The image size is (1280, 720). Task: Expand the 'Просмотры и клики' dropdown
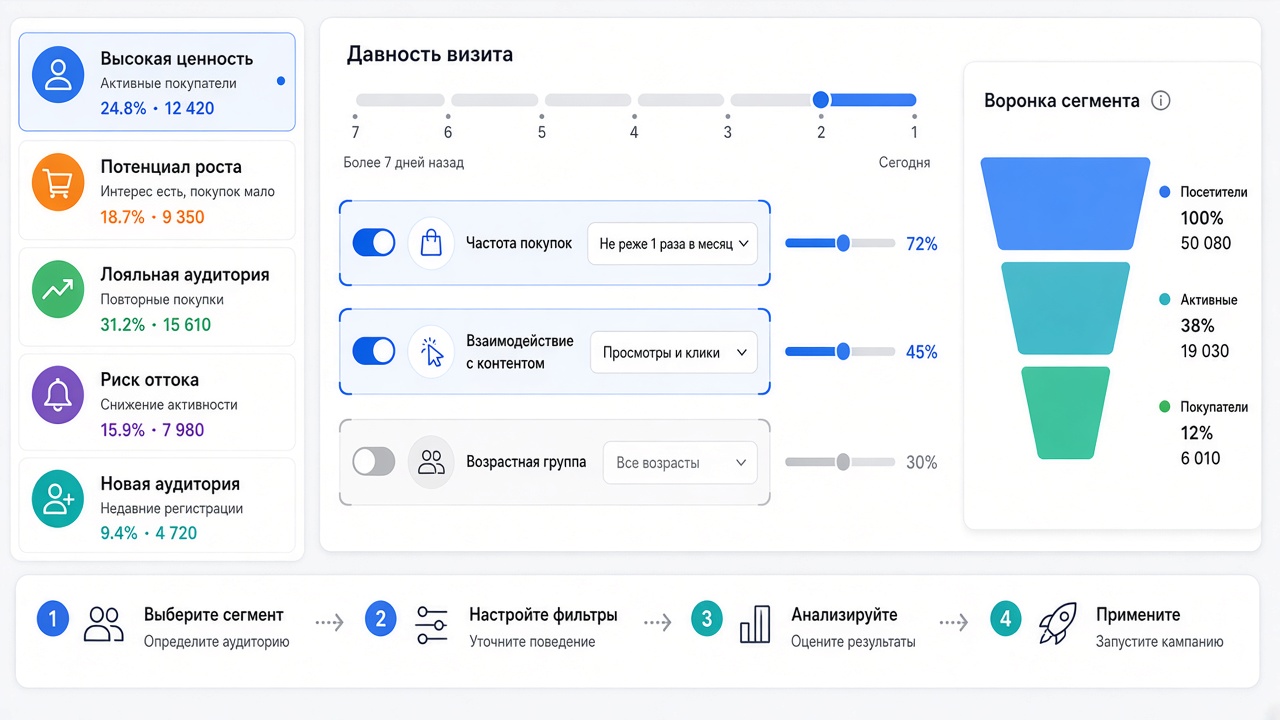pyautogui.click(x=674, y=352)
